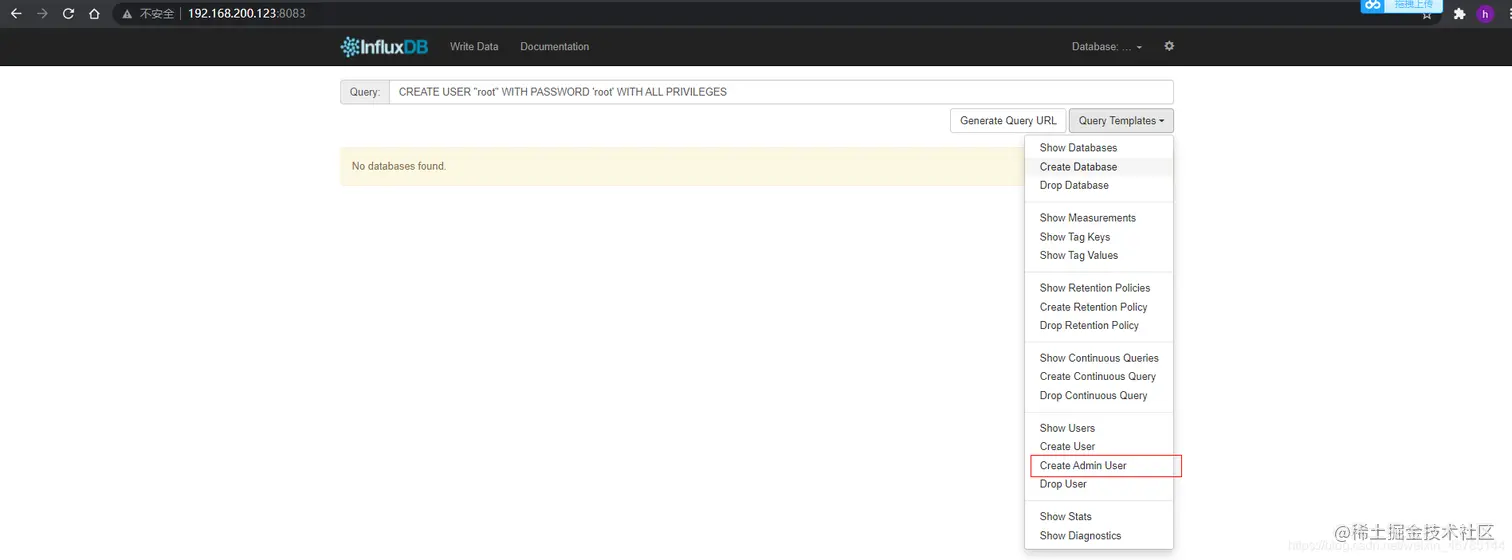Screen dimensions: 1512x560
Task: Select Create Database template
Action: pyautogui.click(x=1099, y=167)
